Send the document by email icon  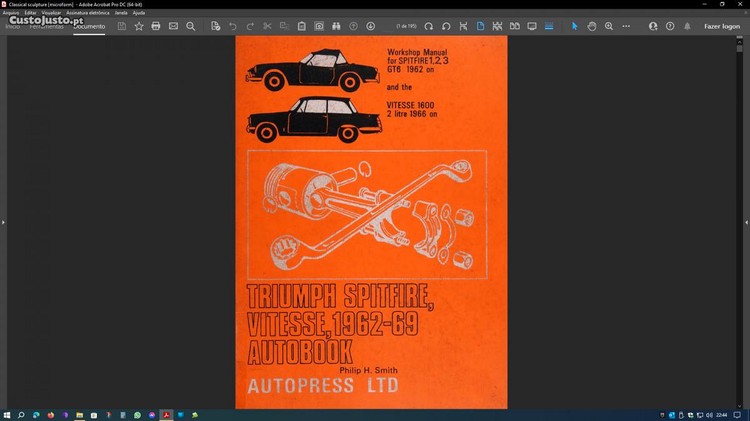click(x=173, y=26)
